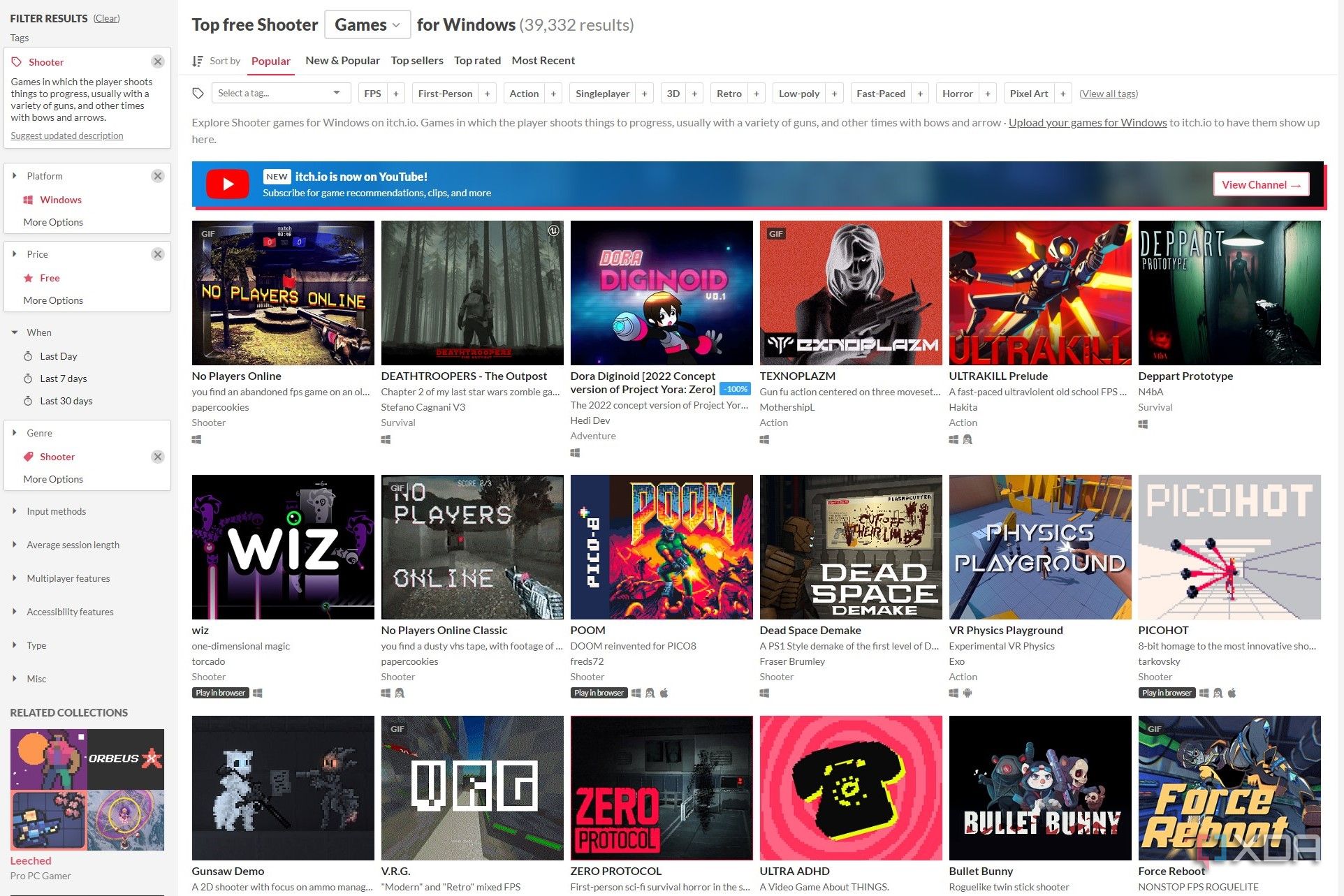Screen dimensions: 1344x896
Task: Switch to the New & Popular sort tab
Action: pyautogui.click(x=342, y=61)
